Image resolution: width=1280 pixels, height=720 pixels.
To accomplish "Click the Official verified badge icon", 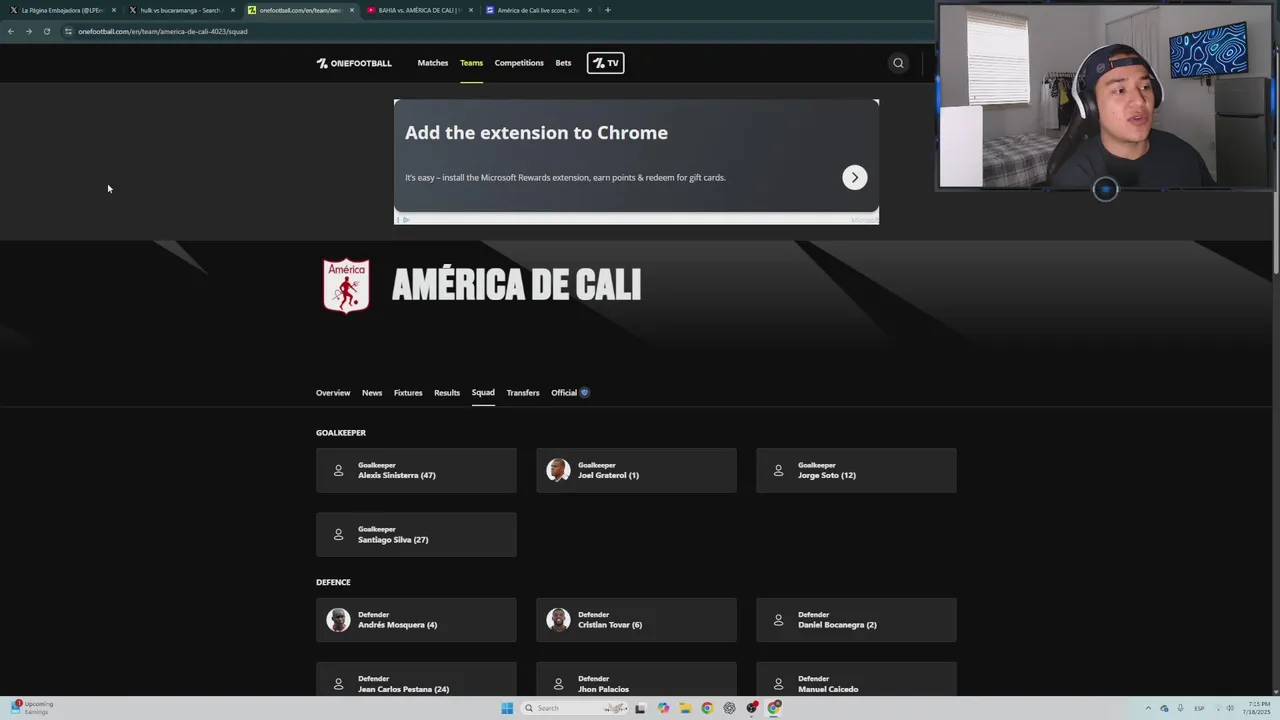I will coord(585,393).
